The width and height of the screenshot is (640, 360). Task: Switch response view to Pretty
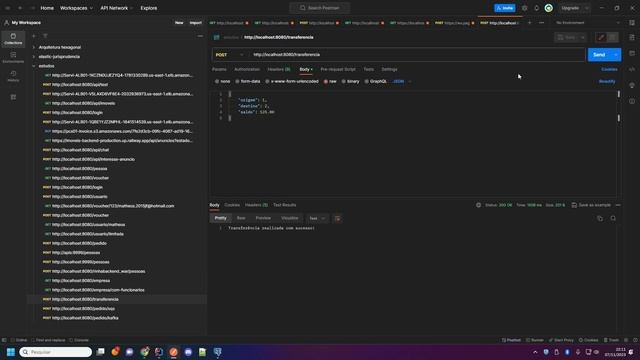(220, 218)
